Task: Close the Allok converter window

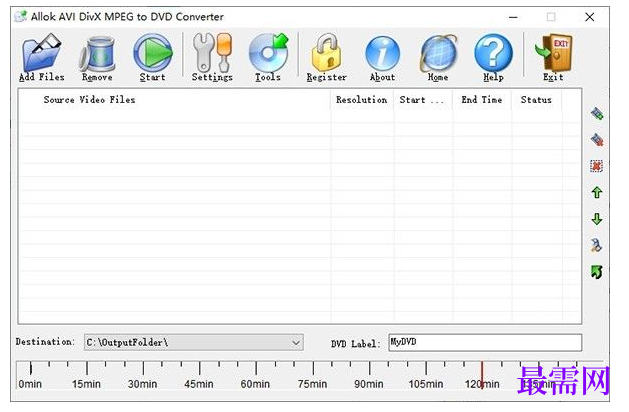Action: coord(590,17)
